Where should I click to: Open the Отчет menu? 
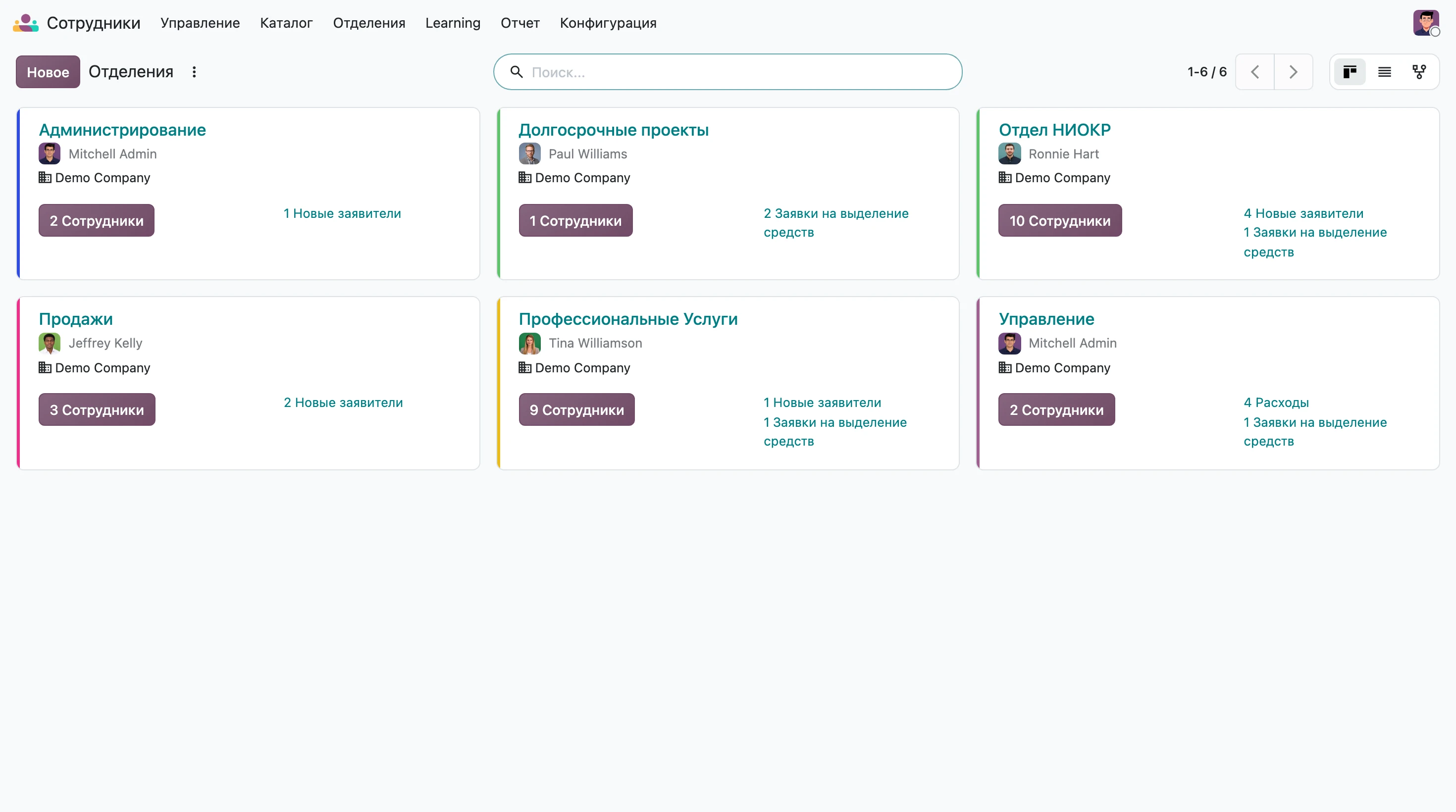pos(520,23)
